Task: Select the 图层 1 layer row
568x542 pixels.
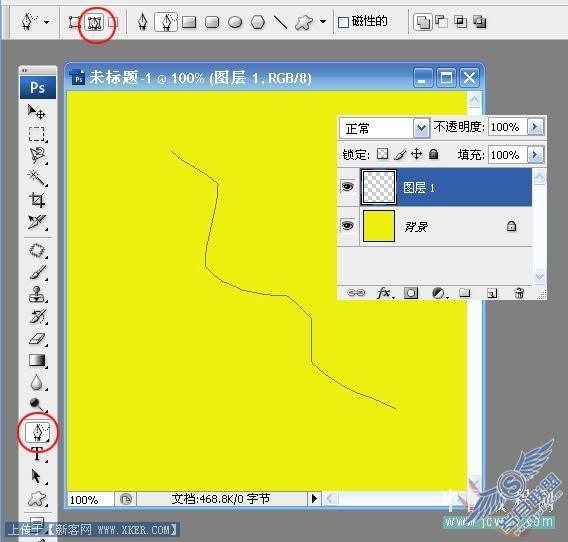Action: pos(435,187)
